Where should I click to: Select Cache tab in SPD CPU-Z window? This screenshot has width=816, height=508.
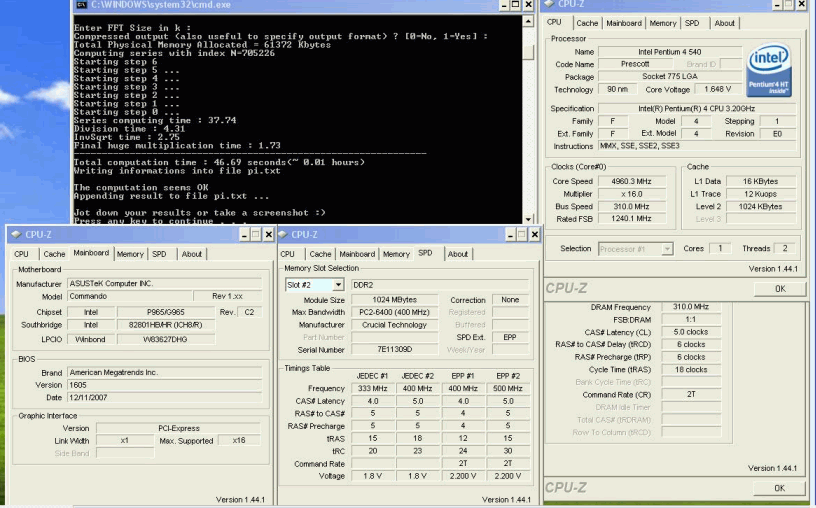[320, 254]
